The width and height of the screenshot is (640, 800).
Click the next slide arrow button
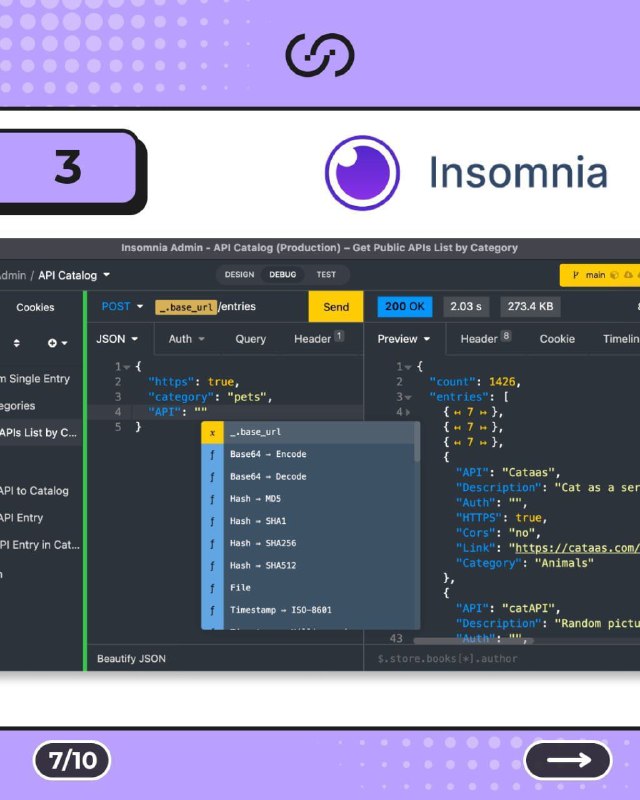568,760
